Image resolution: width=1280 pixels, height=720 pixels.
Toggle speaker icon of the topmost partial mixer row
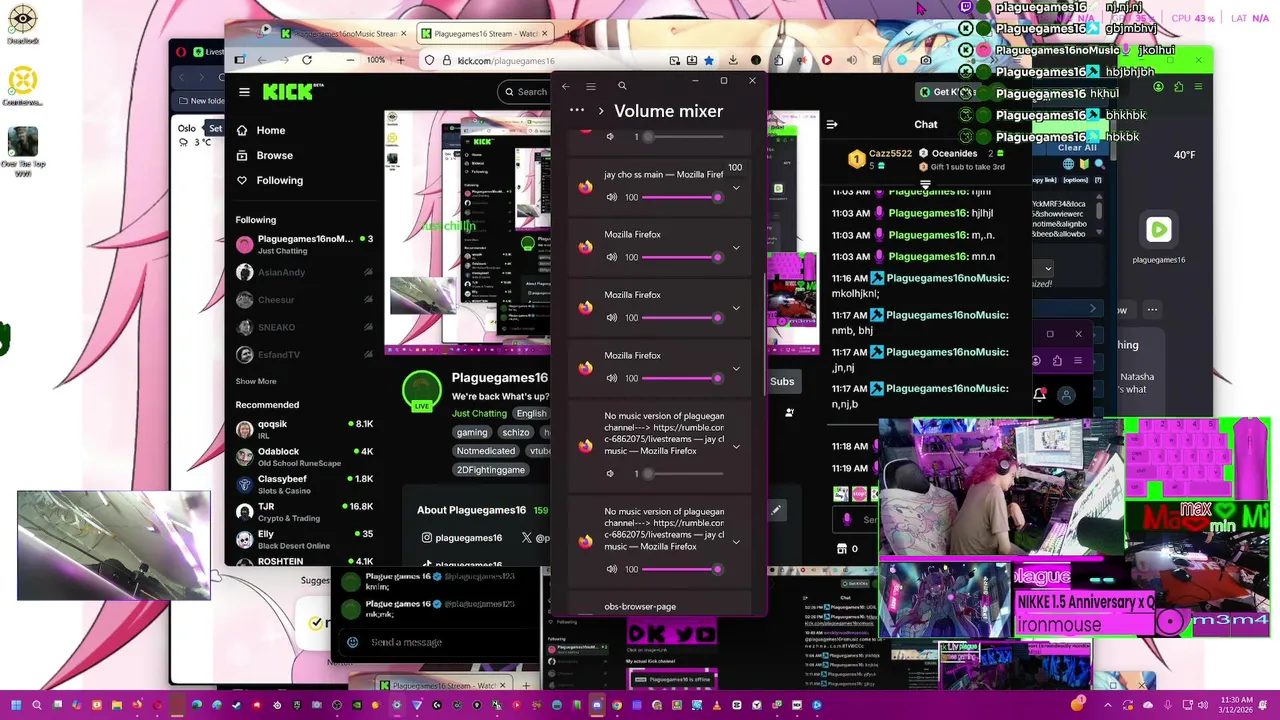point(611,136)
